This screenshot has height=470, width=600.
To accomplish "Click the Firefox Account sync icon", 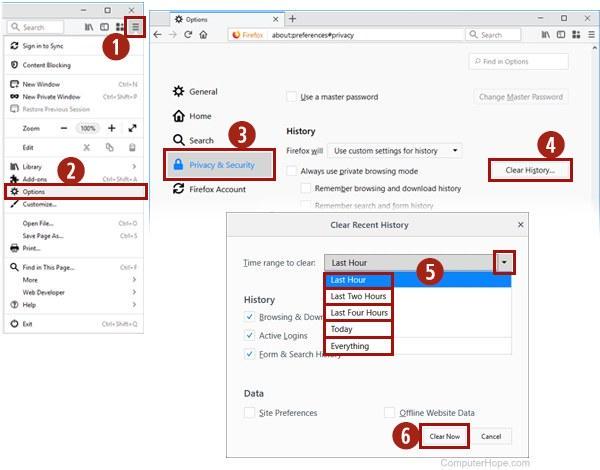I will click(x=178, y=189).
